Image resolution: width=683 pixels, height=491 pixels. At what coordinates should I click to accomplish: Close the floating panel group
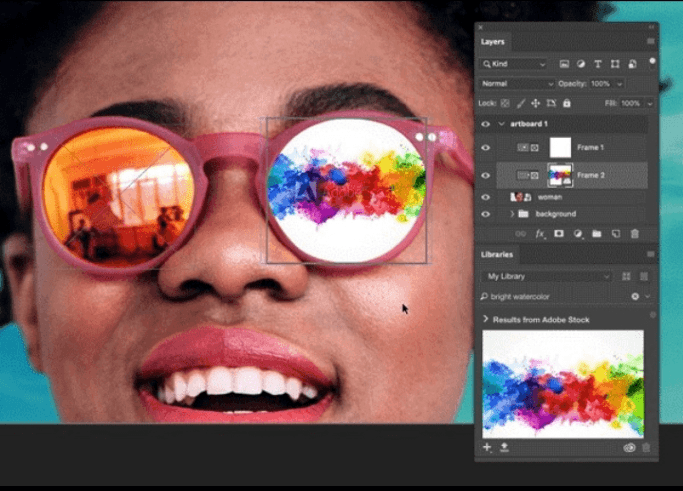coord(480,27)
